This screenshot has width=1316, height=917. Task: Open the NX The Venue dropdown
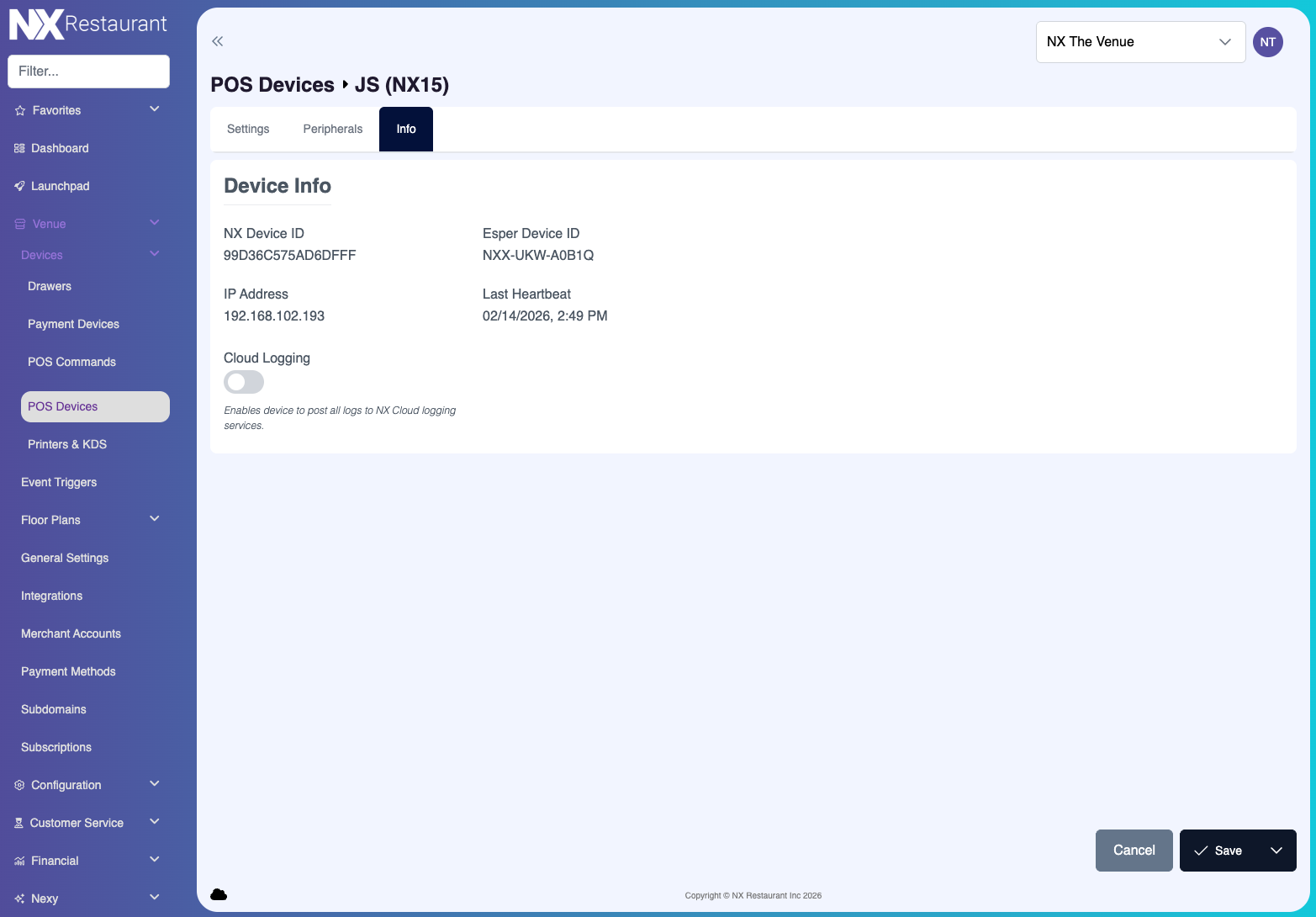point(1139,42)
